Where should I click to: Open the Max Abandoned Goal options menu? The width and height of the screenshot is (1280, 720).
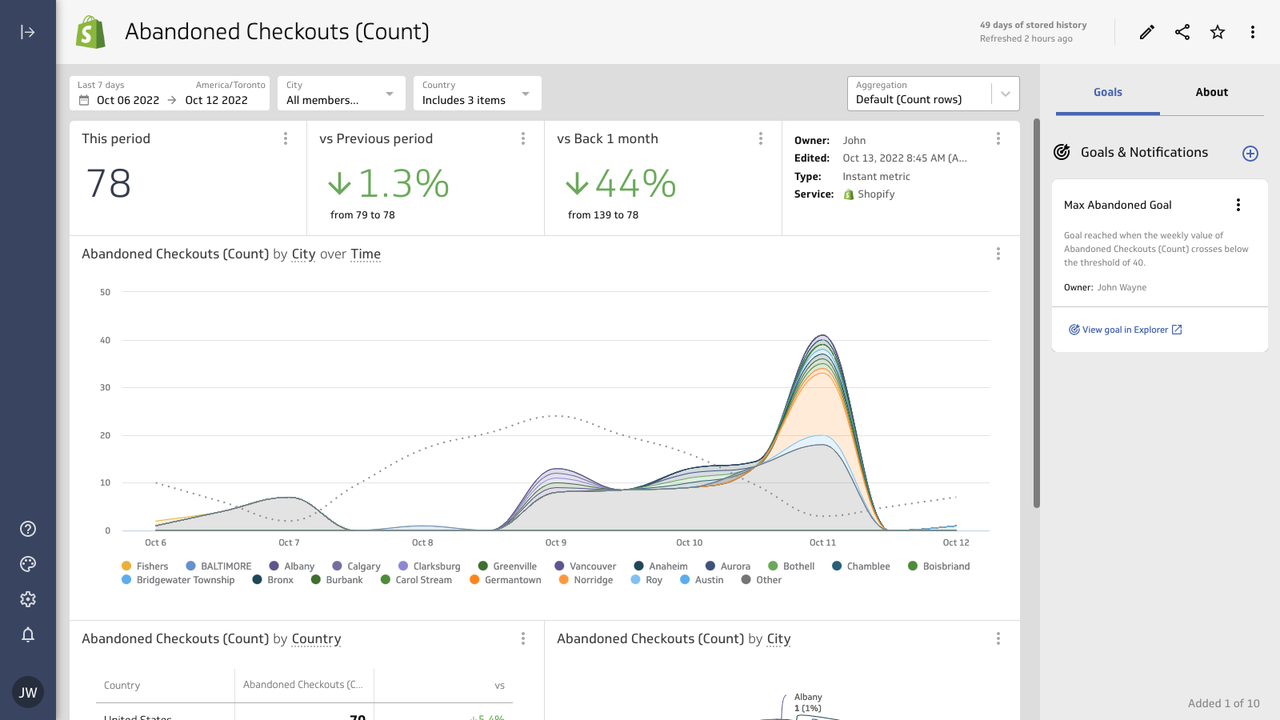point(1238,204)
